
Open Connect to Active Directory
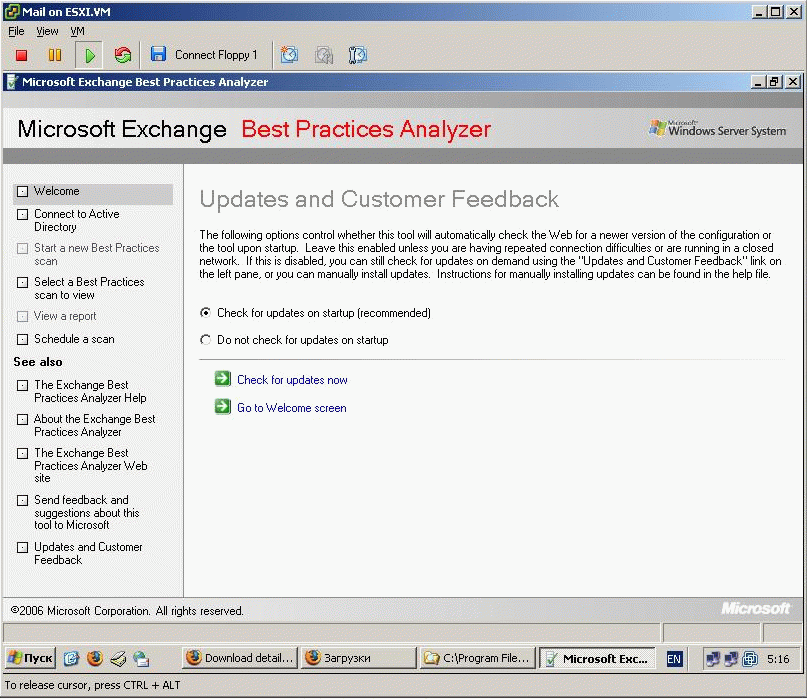coord(77,220)
